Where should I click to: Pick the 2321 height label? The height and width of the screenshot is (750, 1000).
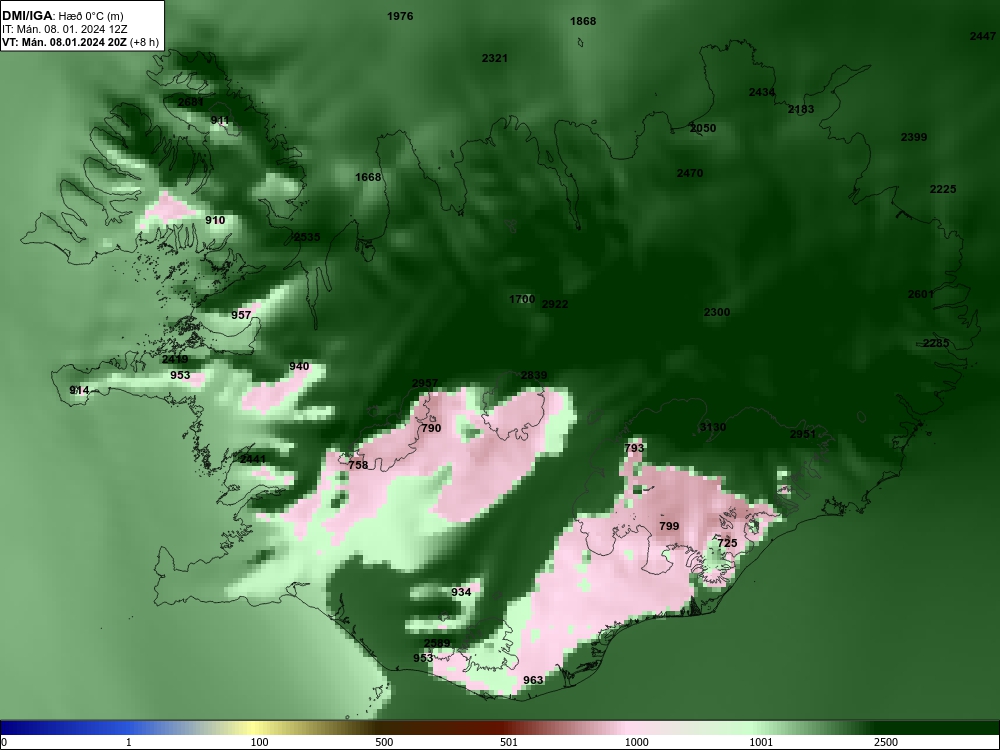pos(495,58)
